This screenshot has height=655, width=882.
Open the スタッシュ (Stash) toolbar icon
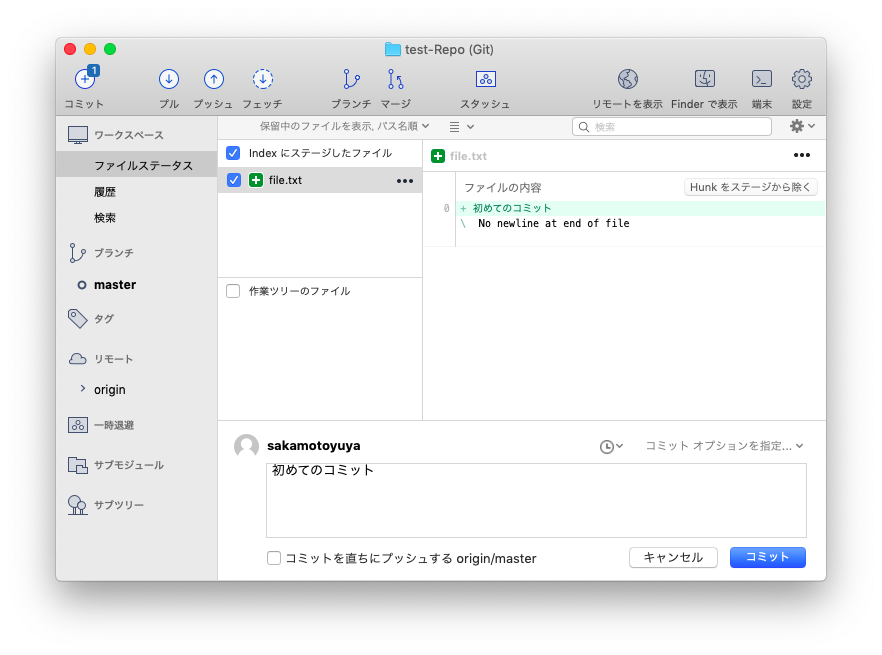coord(486,80)
